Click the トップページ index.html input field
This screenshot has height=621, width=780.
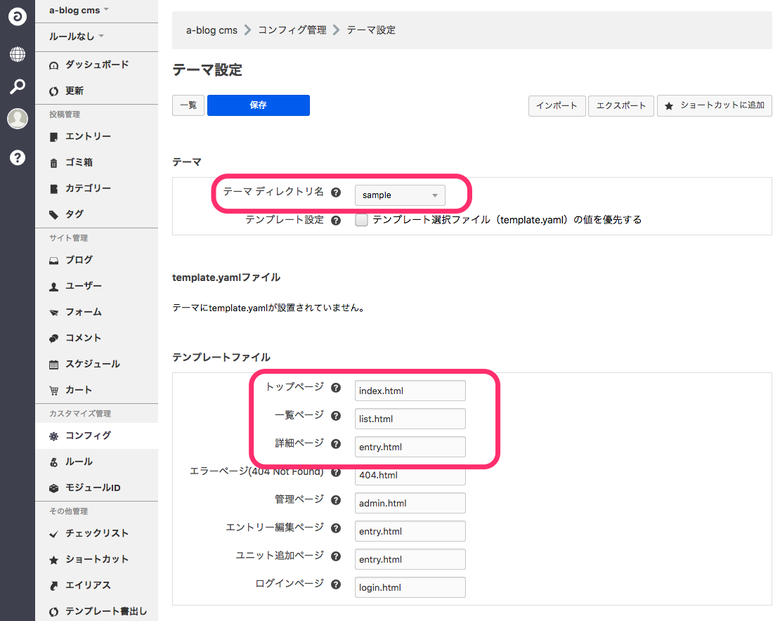tap(410, 390)
